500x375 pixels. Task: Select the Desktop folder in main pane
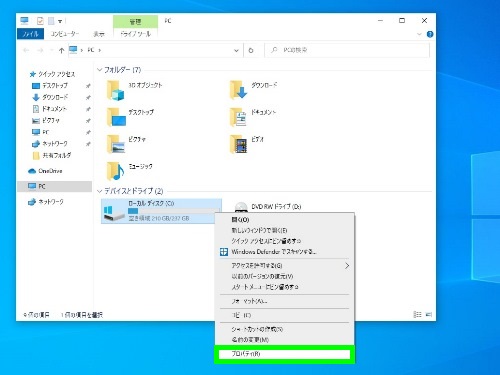(130, 117)
